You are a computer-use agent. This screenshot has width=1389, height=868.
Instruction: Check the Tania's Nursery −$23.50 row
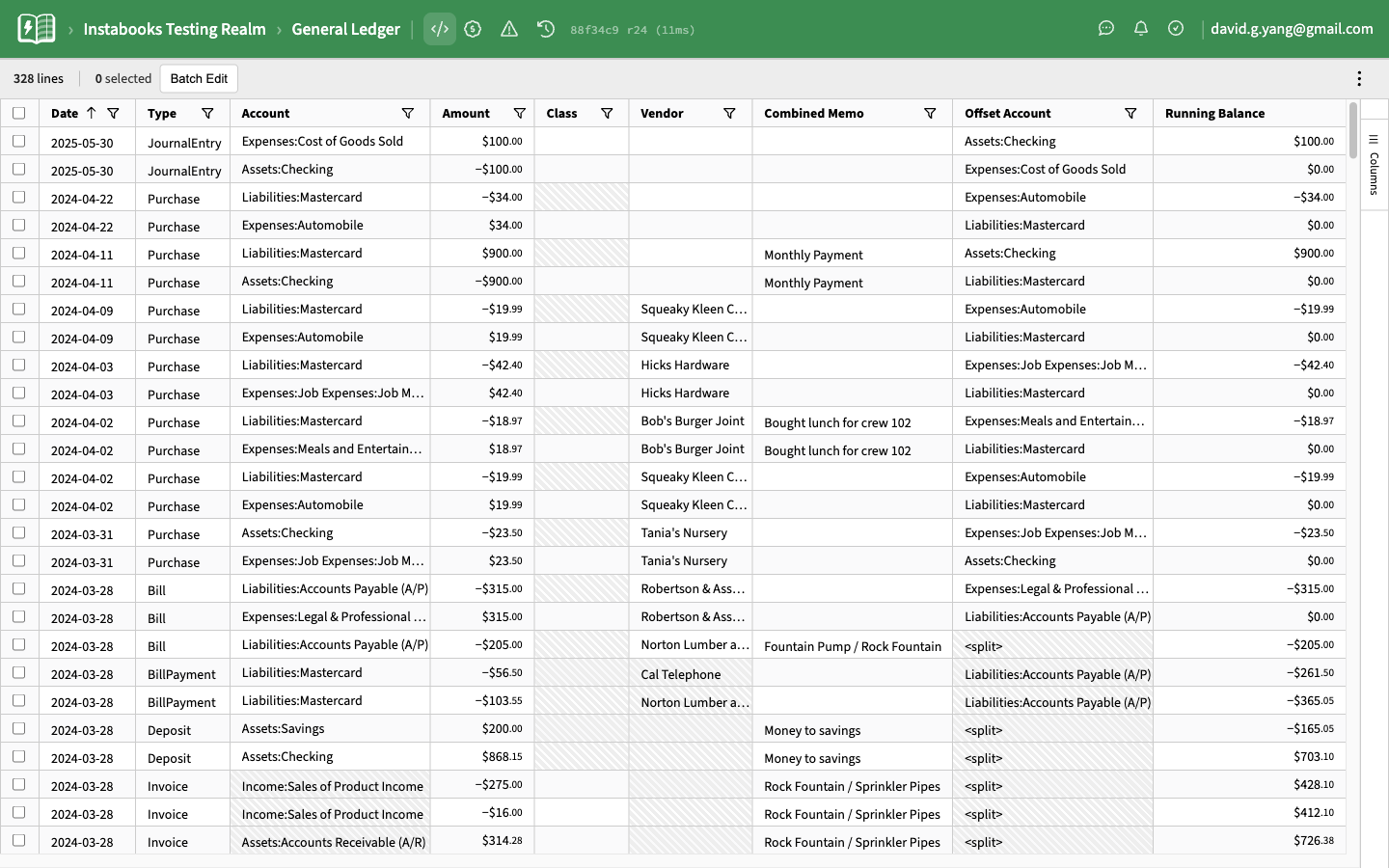point(19,532)
